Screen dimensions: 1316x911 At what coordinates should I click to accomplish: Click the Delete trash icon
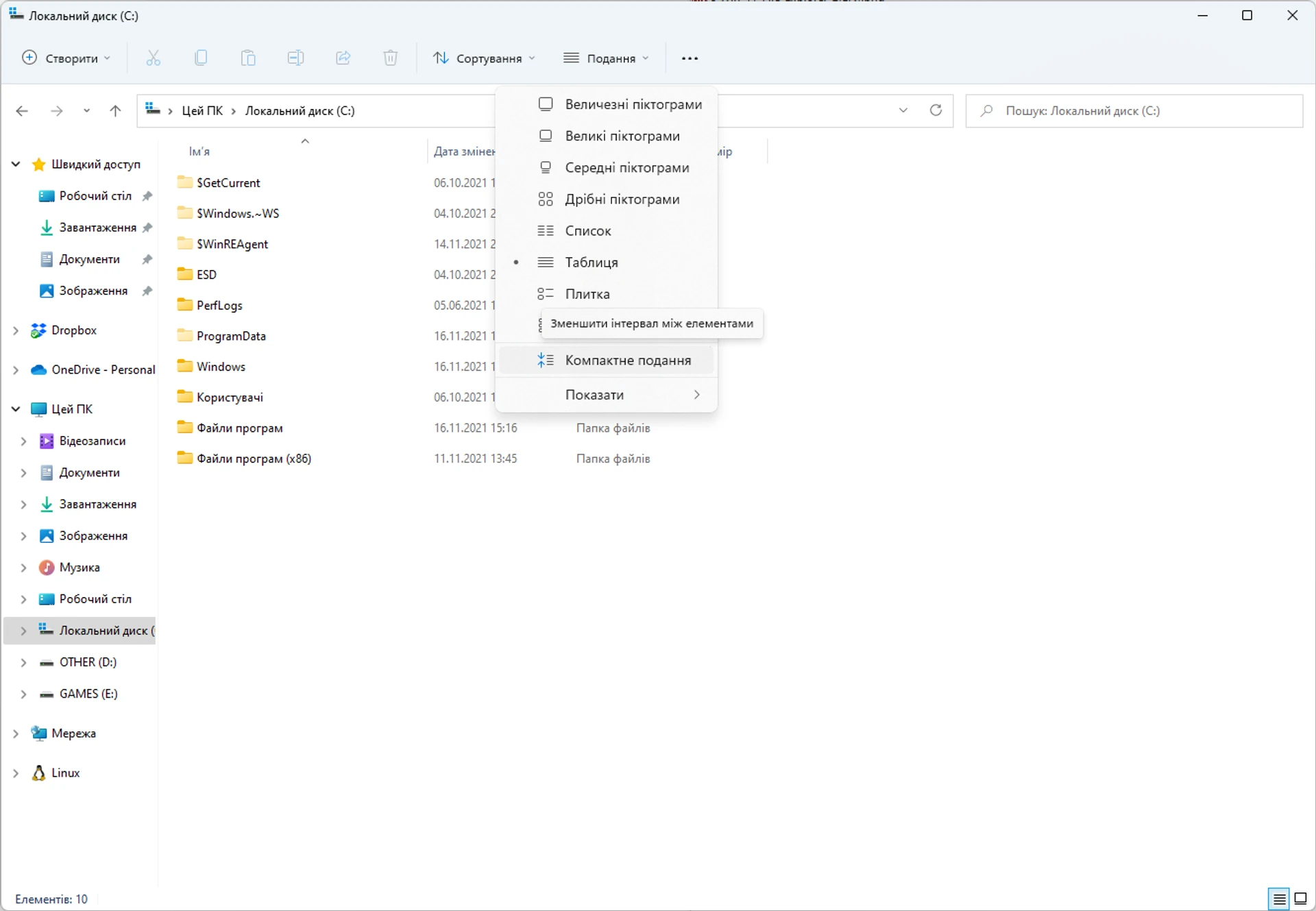coord(391,58)
